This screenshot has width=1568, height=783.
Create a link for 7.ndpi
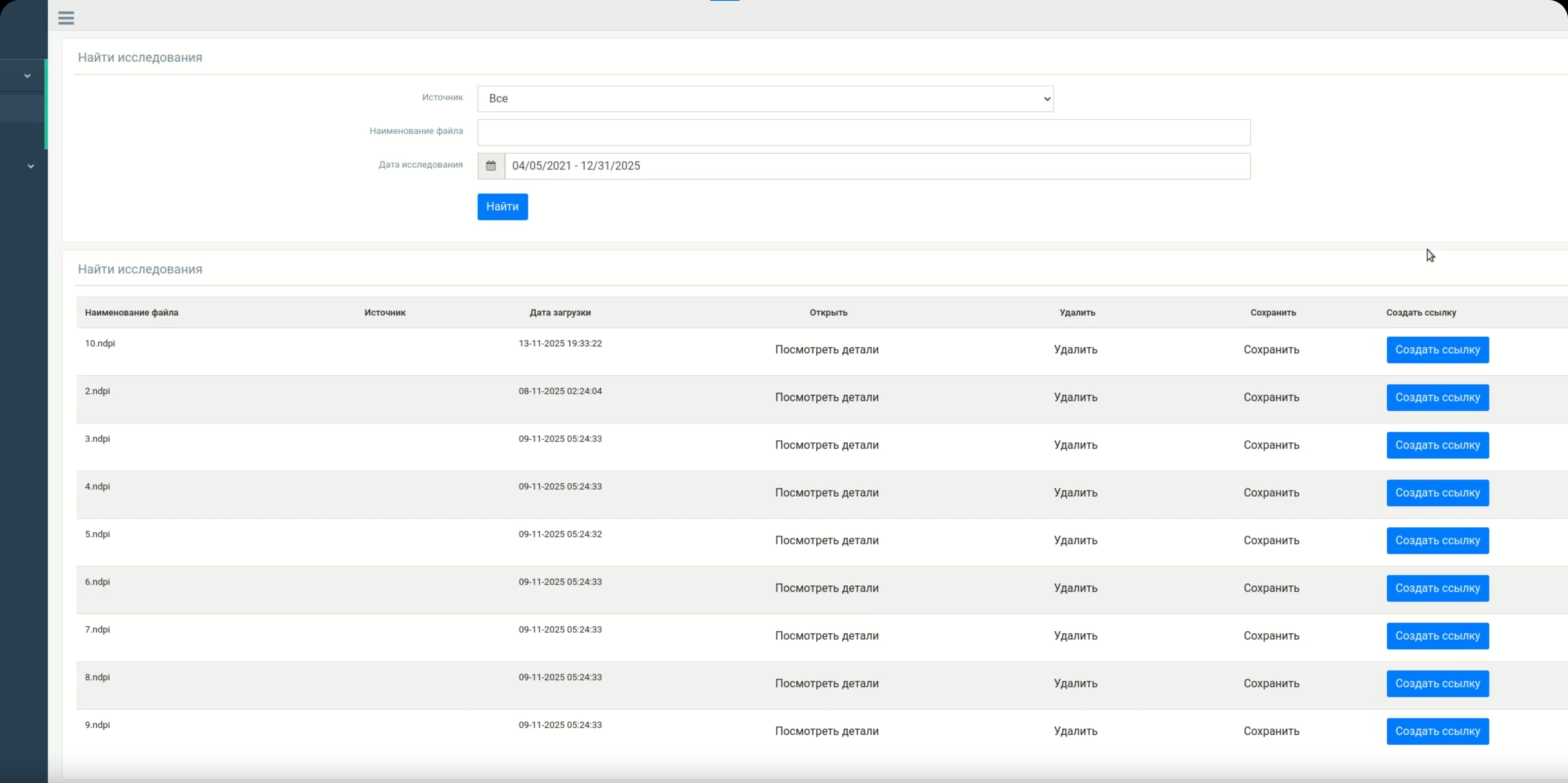[1438, 636]
